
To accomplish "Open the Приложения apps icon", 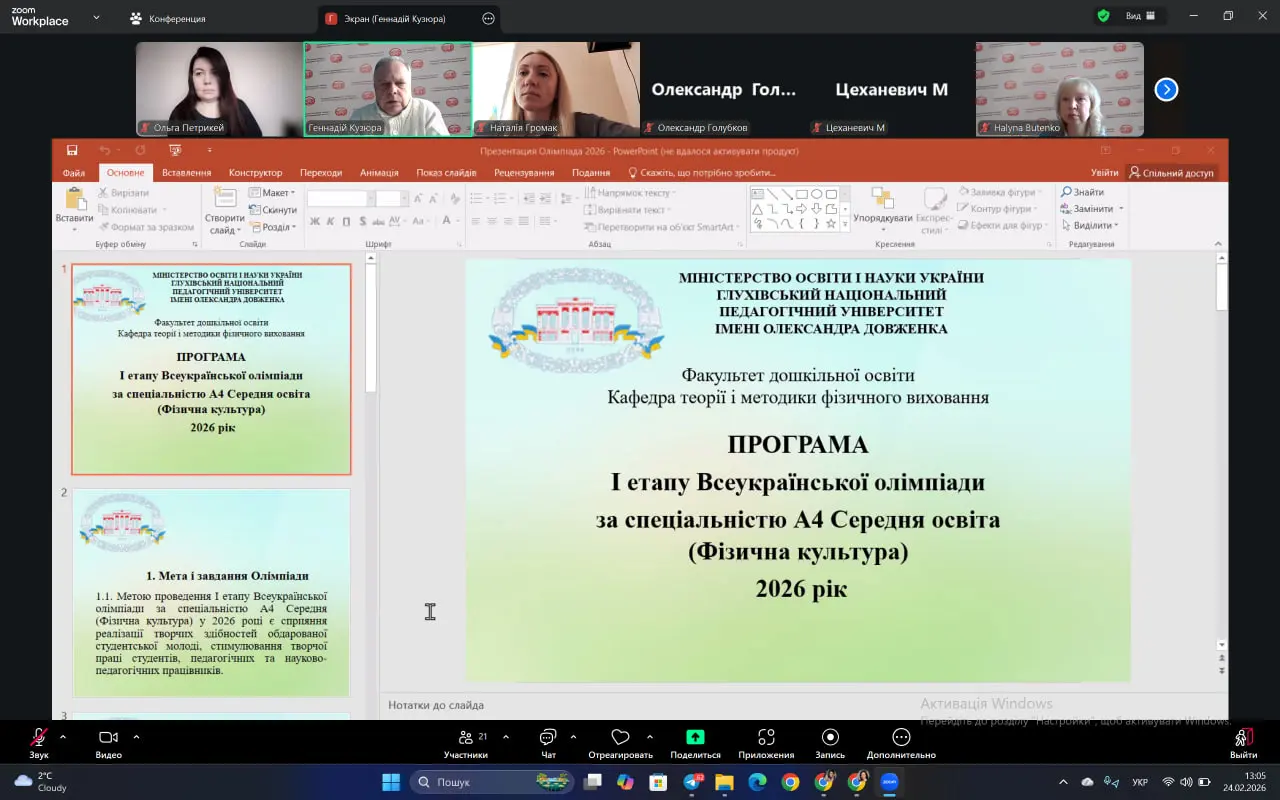I will (x=766, y=738).
